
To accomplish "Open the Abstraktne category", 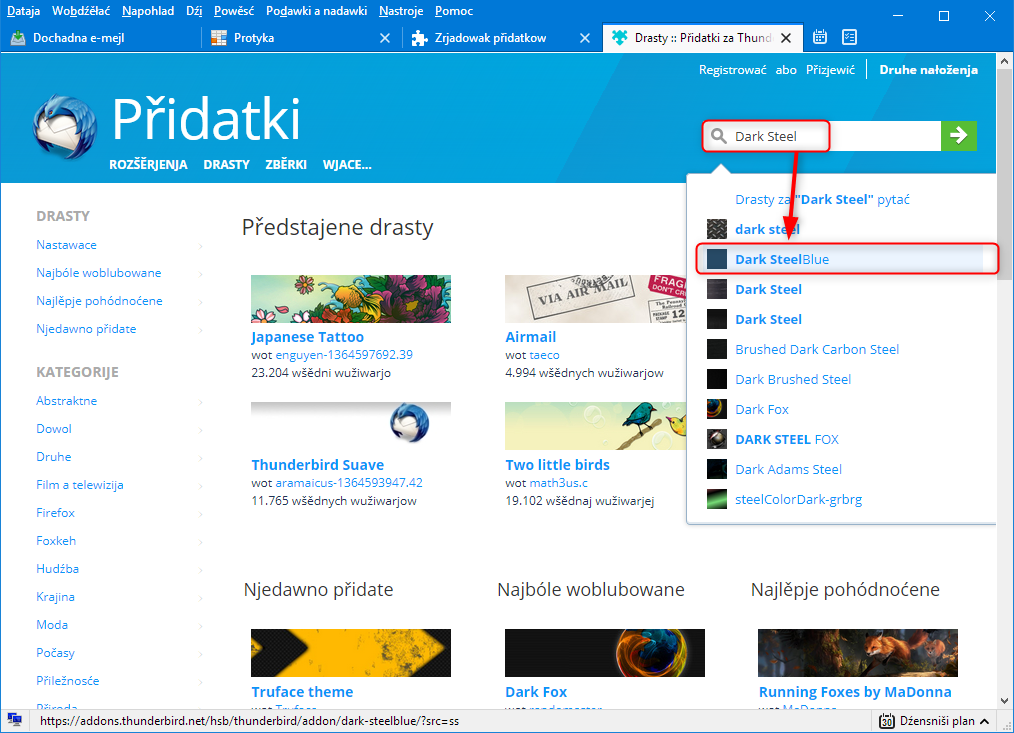I will (66, 400).
